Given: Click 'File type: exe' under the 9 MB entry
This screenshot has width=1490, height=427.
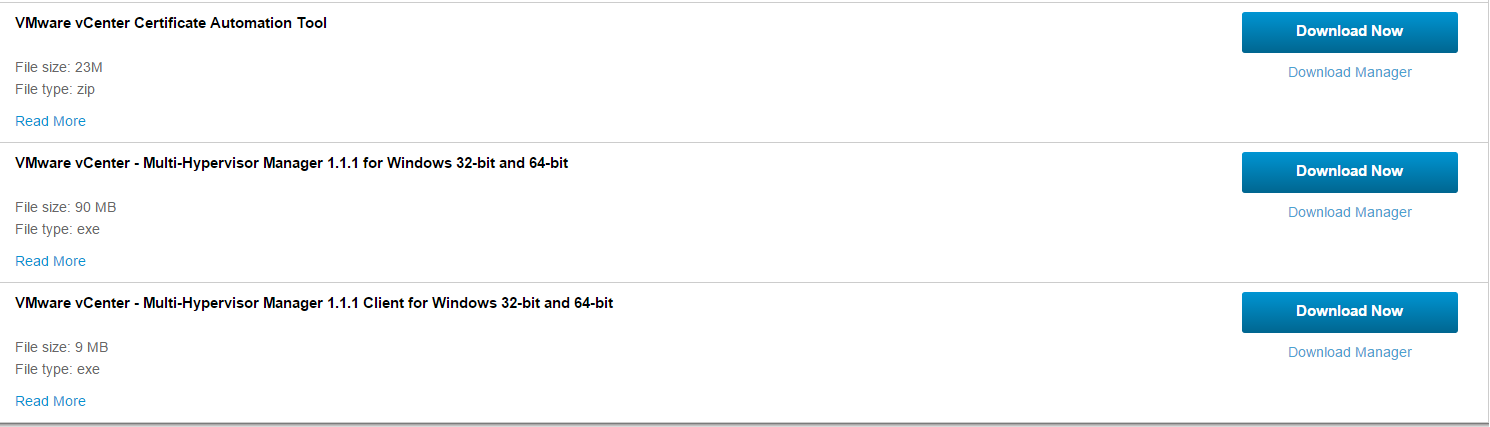Looking at the screenshot, I should coord(57,369).
